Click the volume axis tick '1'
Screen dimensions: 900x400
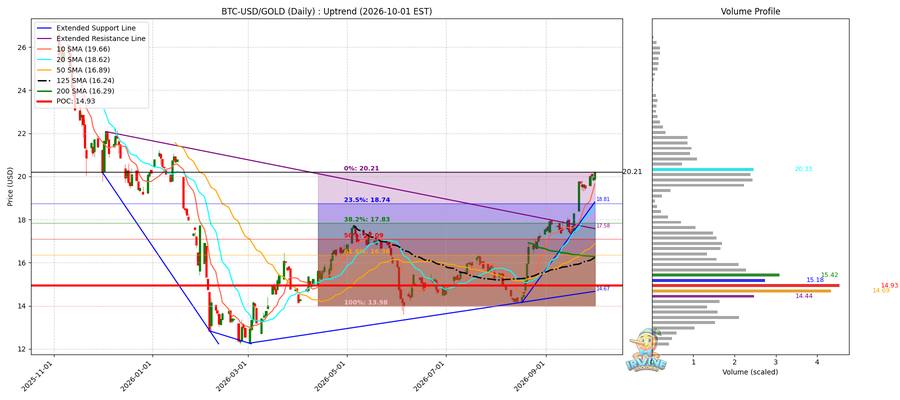[693, 362]
